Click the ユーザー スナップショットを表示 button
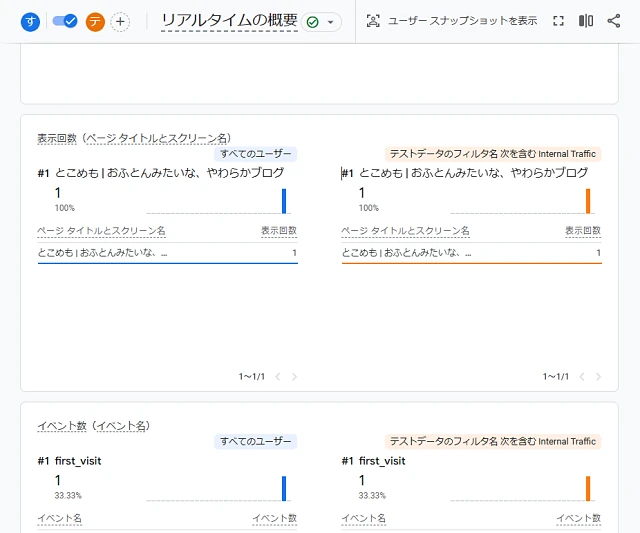Image resolution: width=640 pixels, height=533 pixels. 452,21
